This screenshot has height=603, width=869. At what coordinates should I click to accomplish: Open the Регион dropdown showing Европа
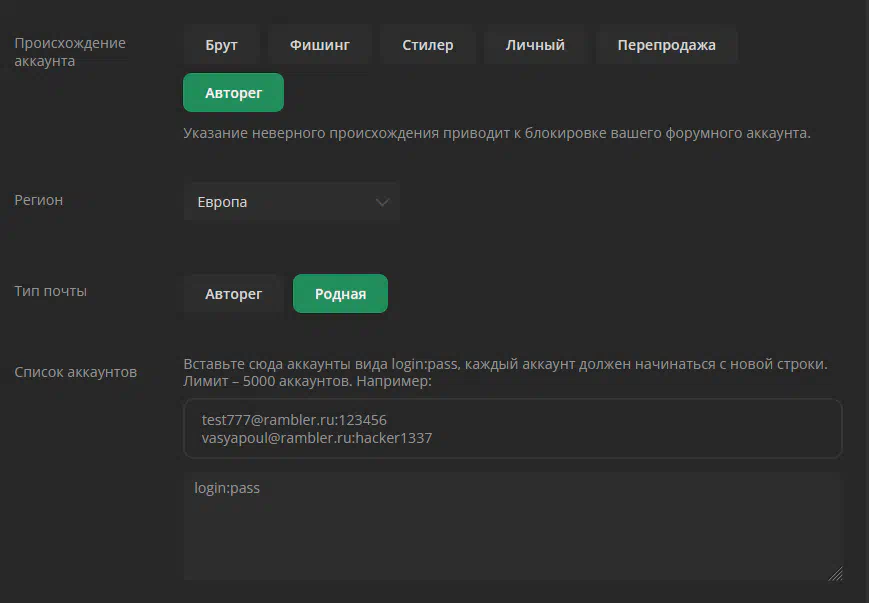point(290,202)
